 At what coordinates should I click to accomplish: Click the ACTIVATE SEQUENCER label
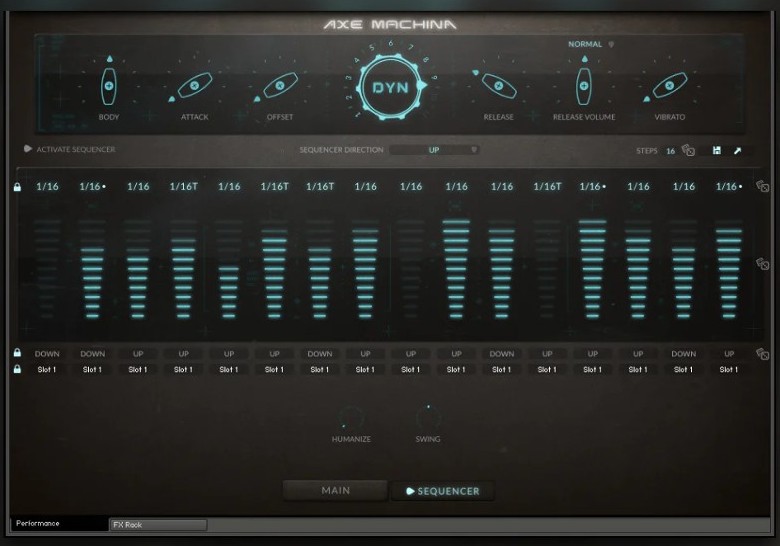[x=76, y=149]
